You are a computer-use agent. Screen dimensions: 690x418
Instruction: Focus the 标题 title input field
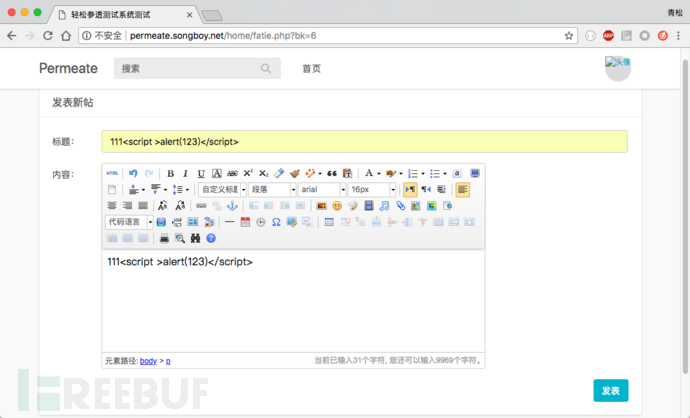click(x=365, y=142)
